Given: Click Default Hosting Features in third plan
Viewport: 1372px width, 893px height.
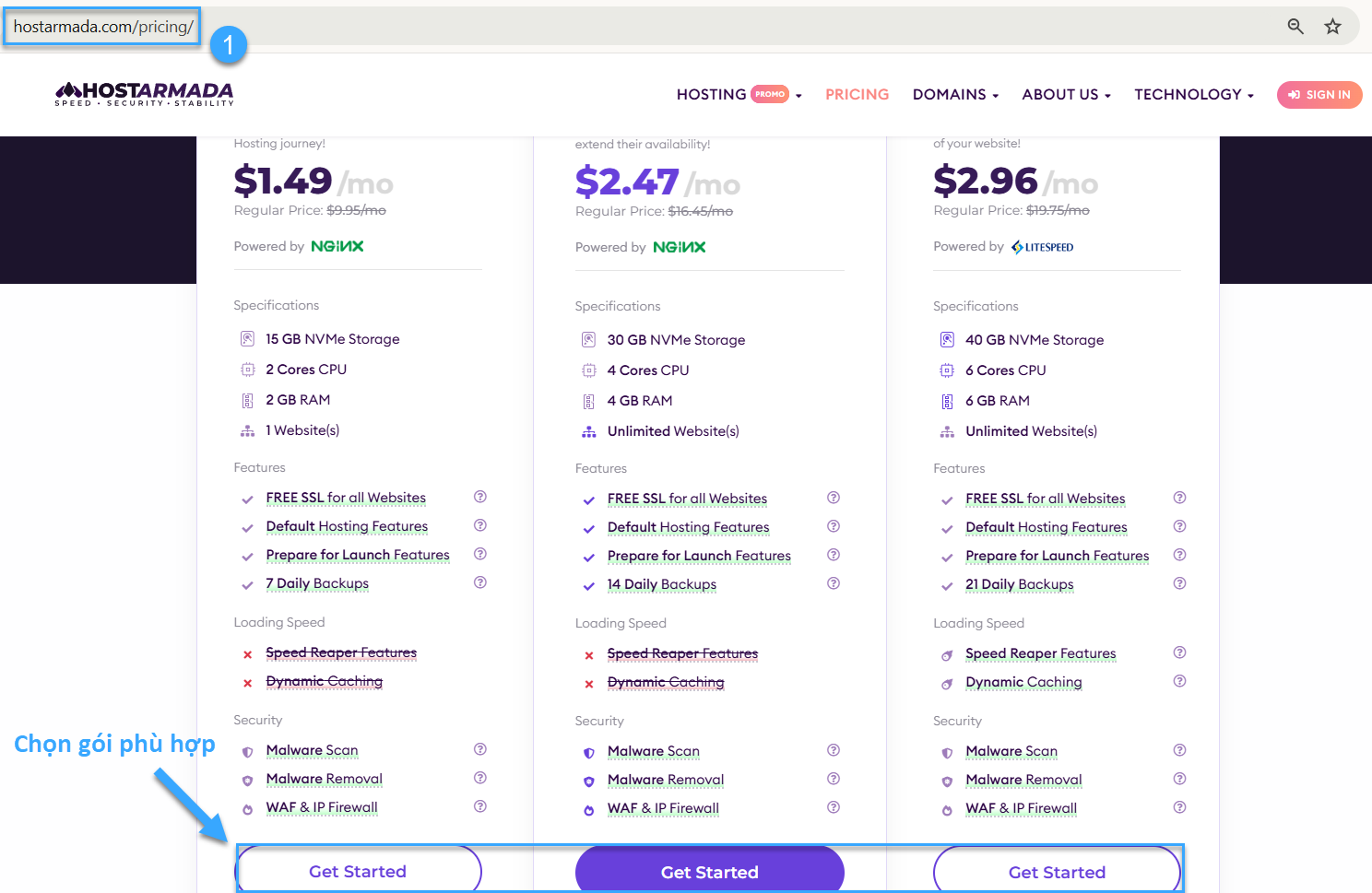Looking at the screenshot, I should tap(1047, 527).
